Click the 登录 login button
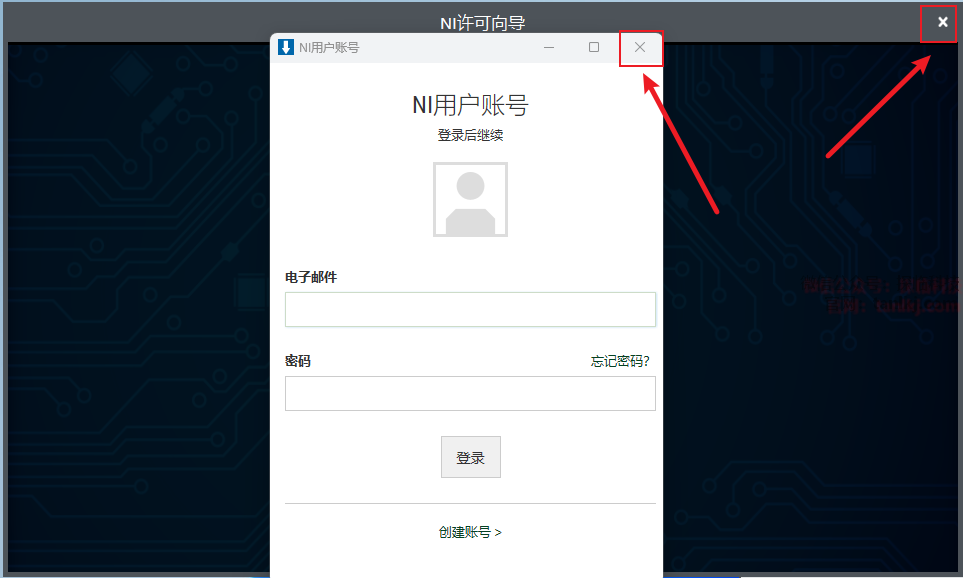The width and height of the screenshot is (963, 578). pyautogui.click(x=470, y=457)
